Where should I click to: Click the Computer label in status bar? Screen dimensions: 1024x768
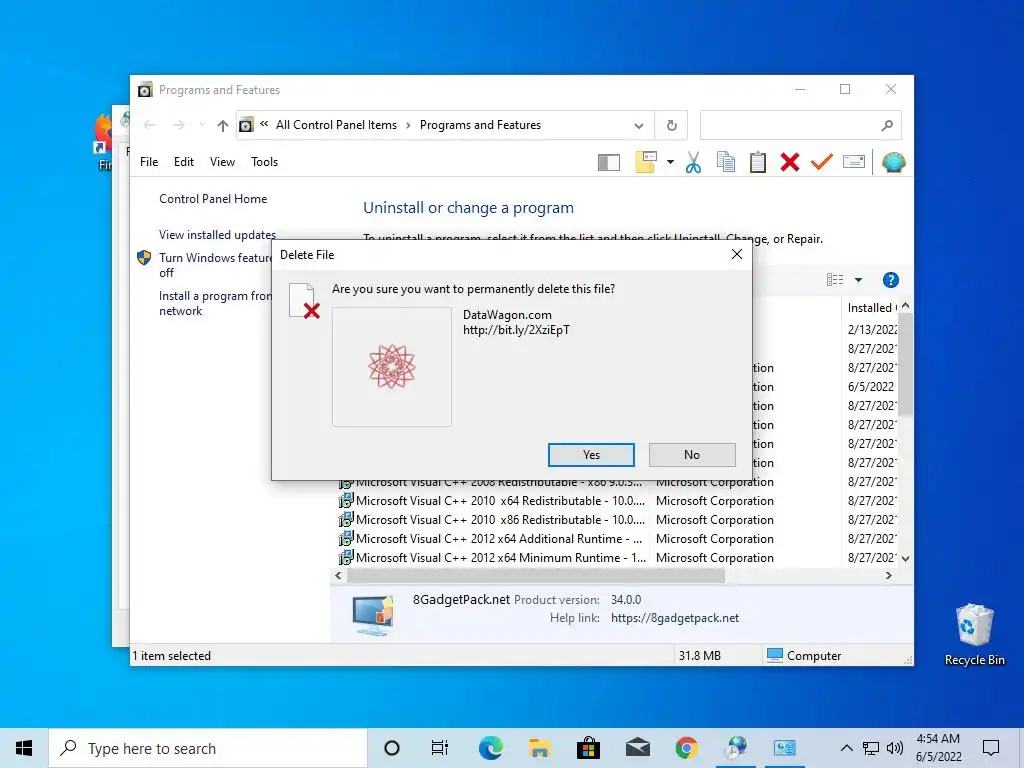(814, 656)
